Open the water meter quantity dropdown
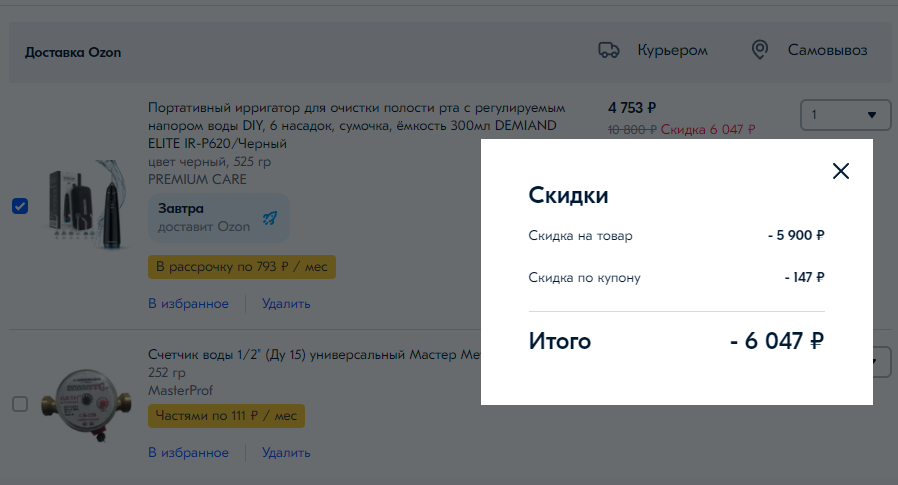 [x=879, y=361]
